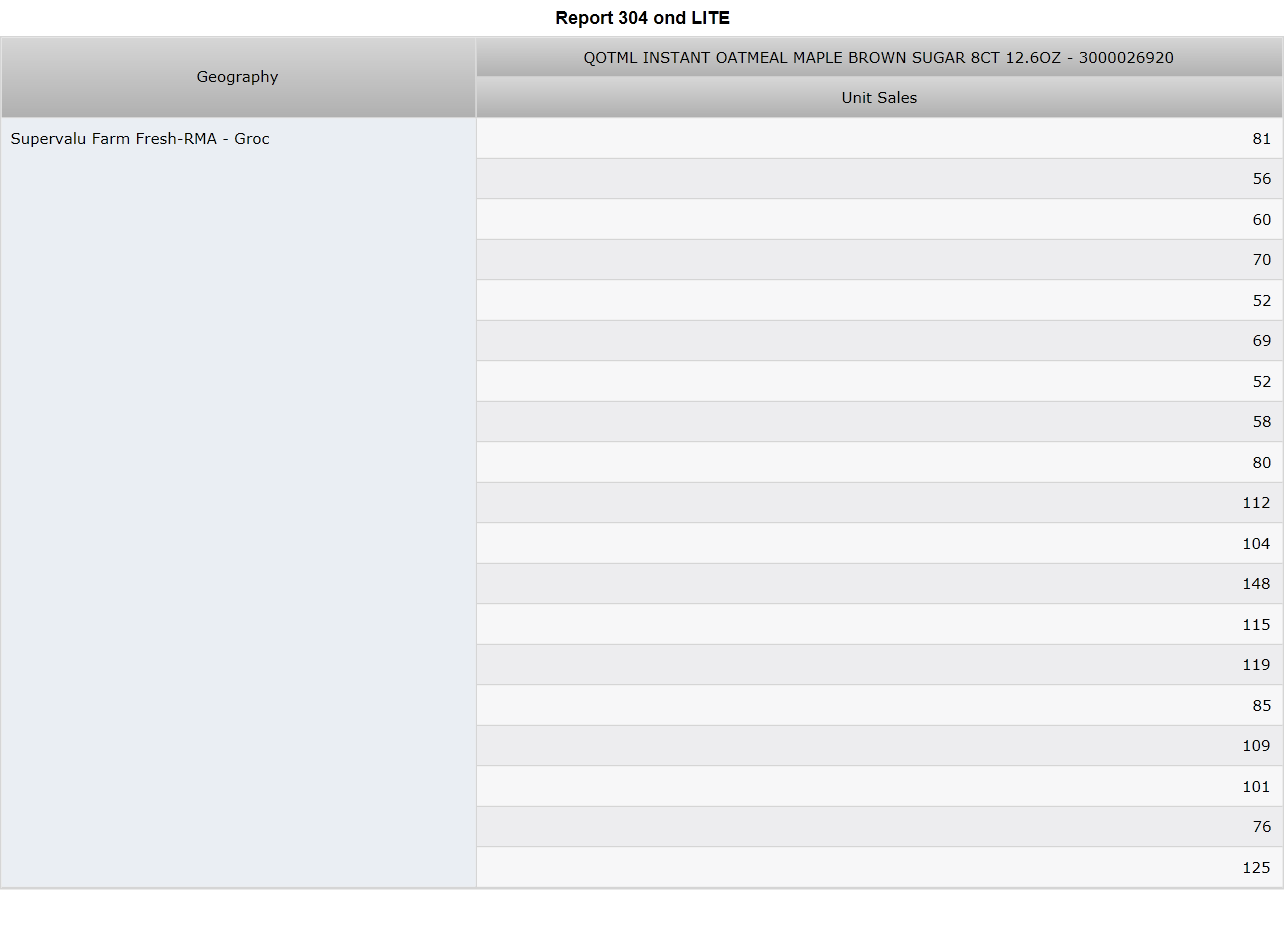Select the cell with value 76

[x=879, y=827]
